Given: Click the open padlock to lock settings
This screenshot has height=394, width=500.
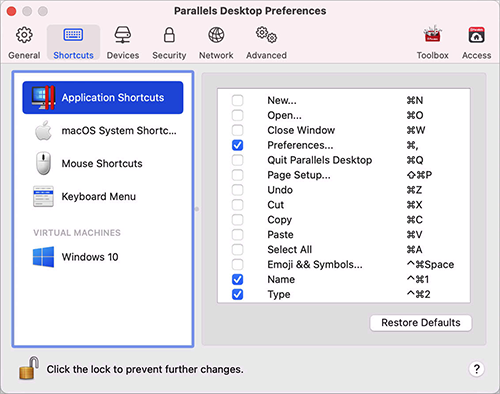Looking at the screenshot, I should (29, 368).
